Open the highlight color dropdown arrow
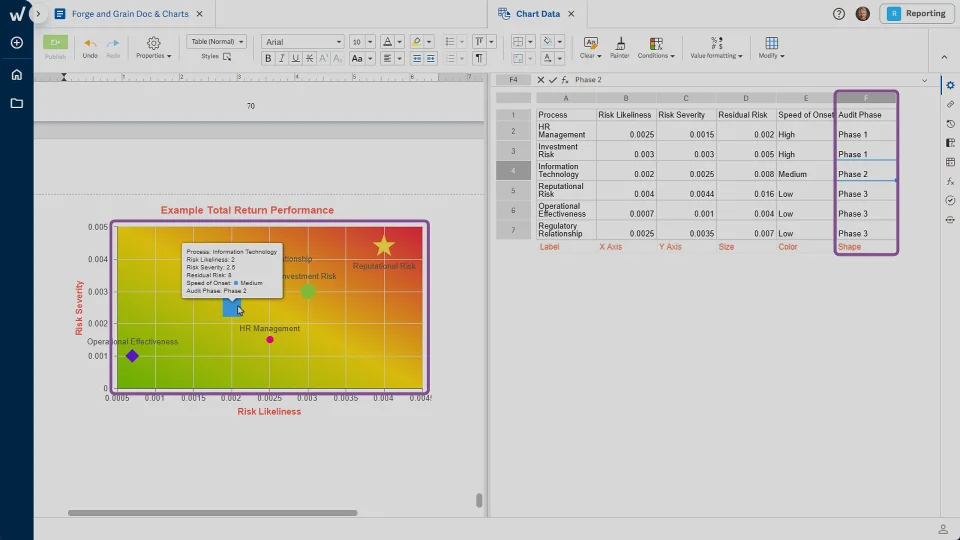 tap(429, 42)
